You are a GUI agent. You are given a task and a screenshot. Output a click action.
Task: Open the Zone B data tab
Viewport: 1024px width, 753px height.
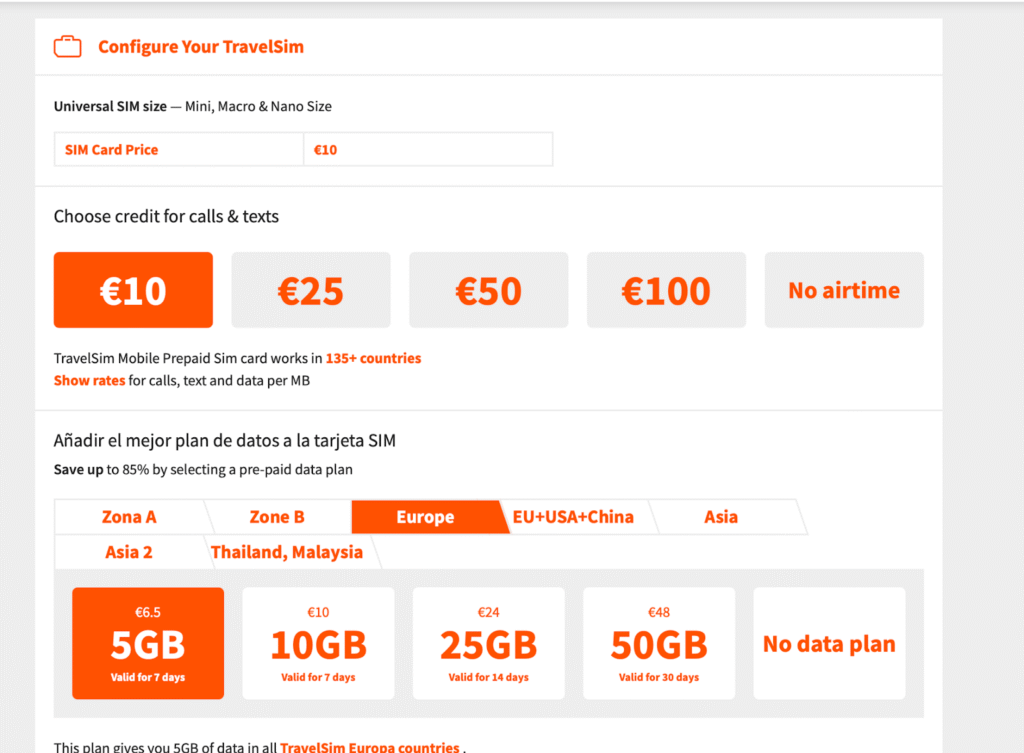pos(277,517)
